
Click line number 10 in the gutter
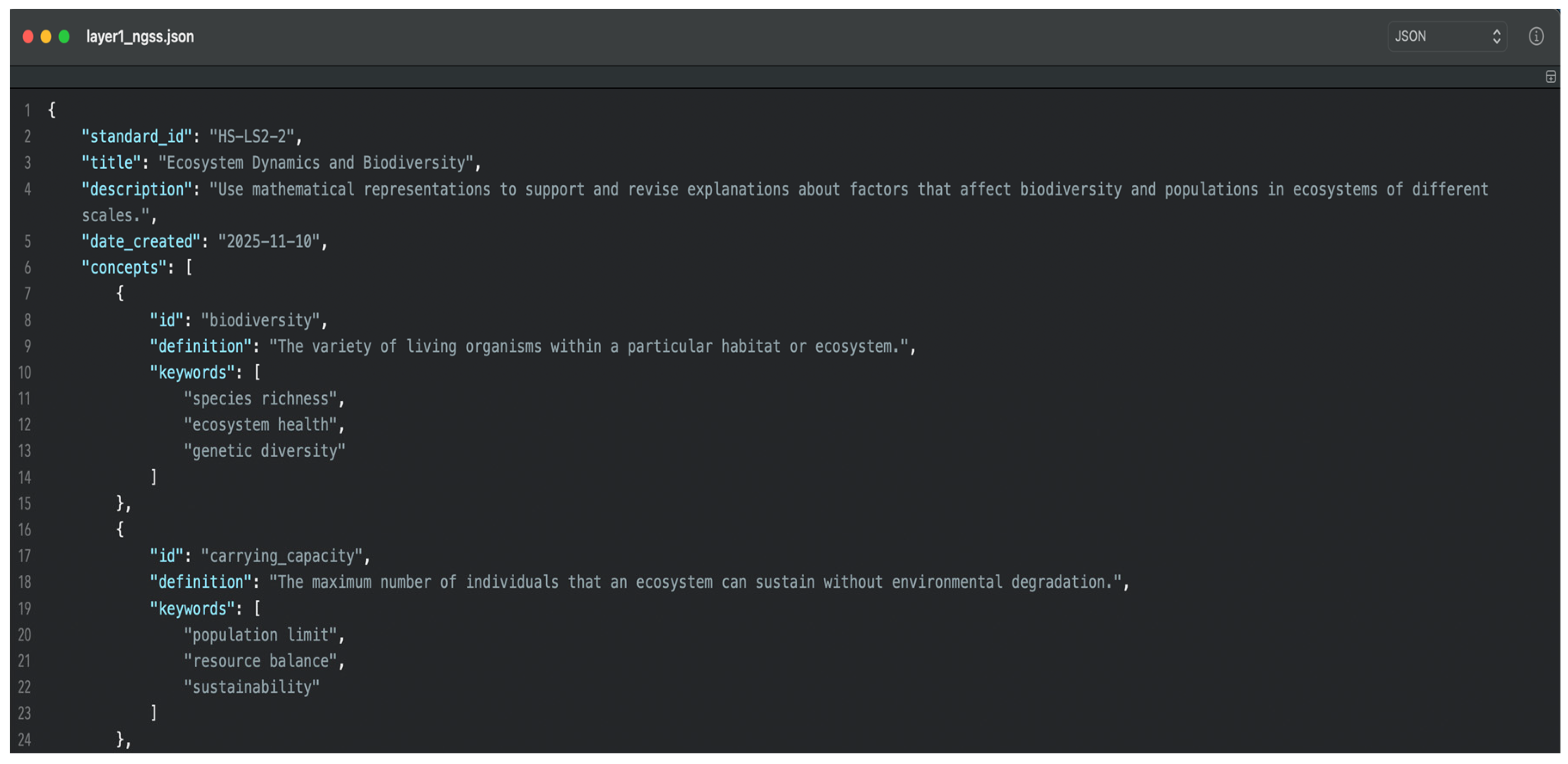click(x=24, y=373)
